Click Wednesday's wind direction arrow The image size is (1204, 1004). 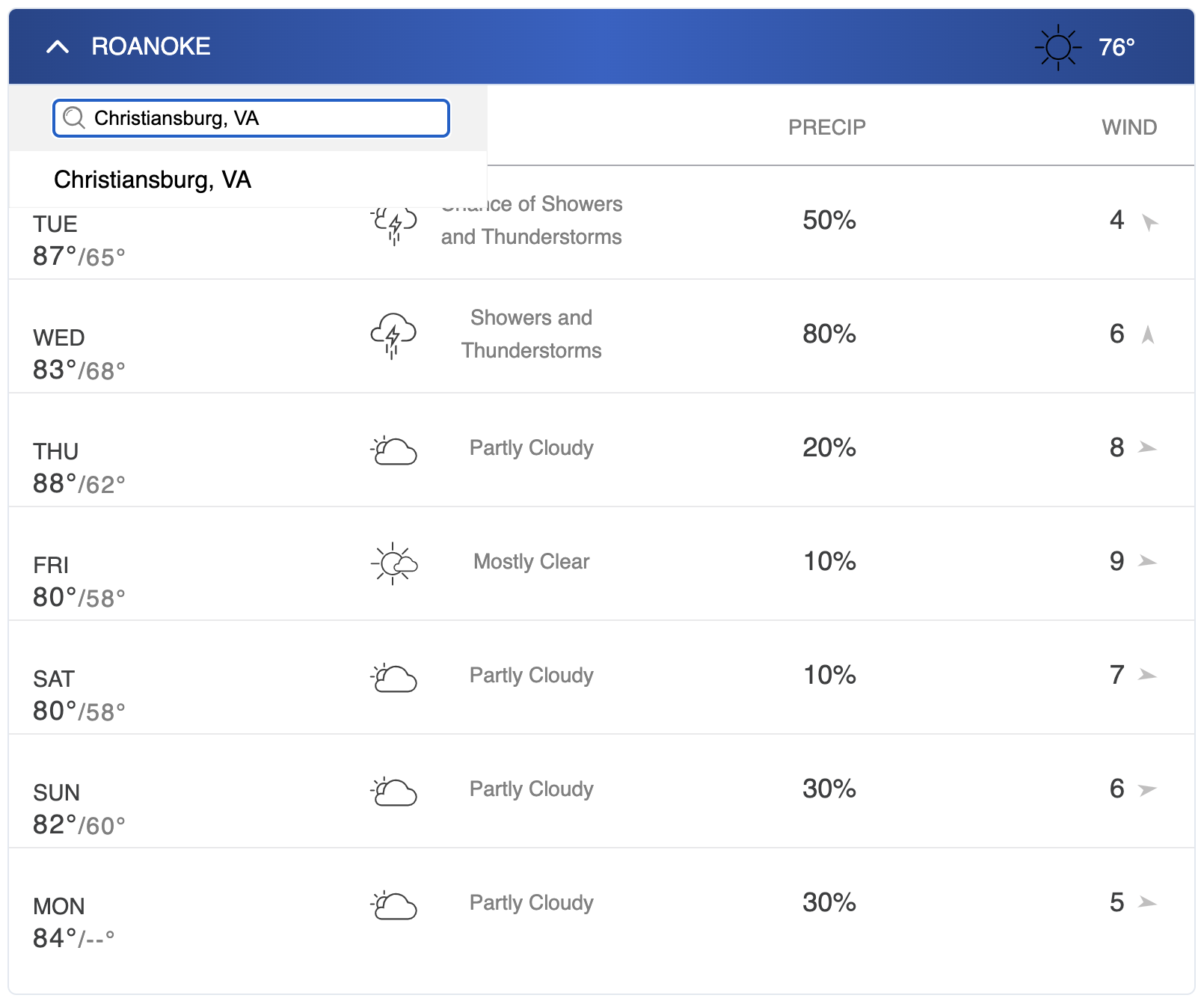[1148, 334]
